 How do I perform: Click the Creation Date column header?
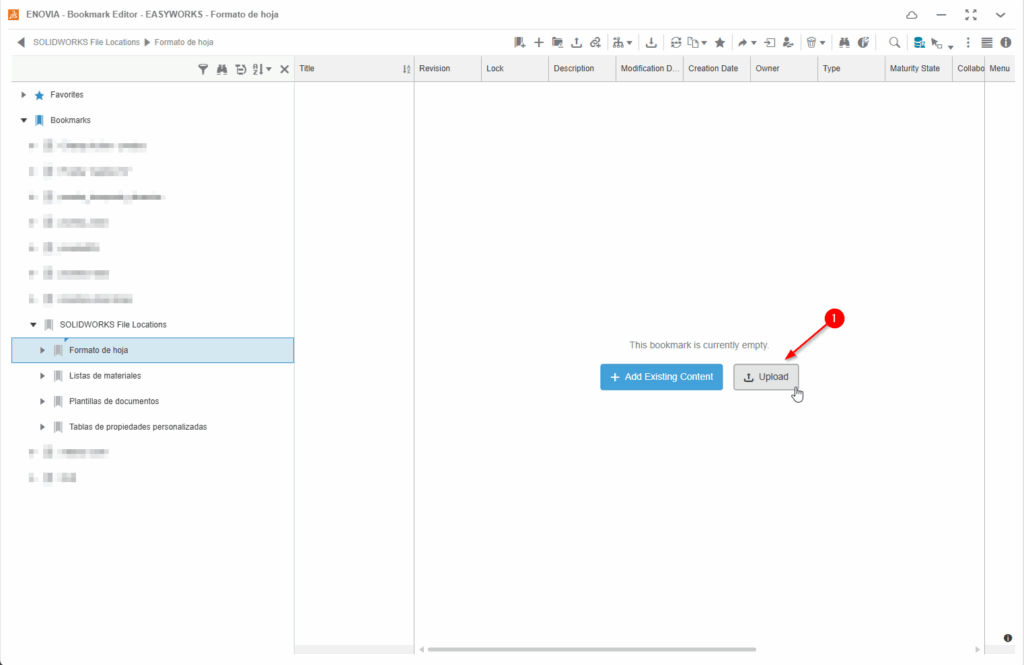click(x=716, y=69)
